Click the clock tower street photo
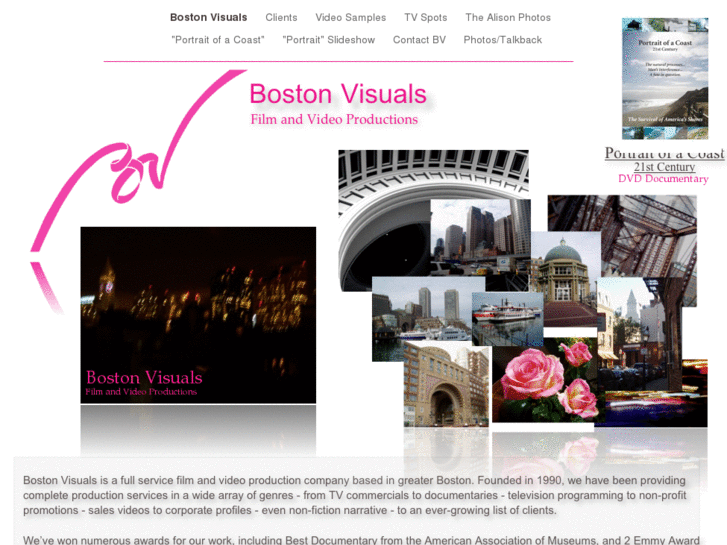 tap(639, 334)
